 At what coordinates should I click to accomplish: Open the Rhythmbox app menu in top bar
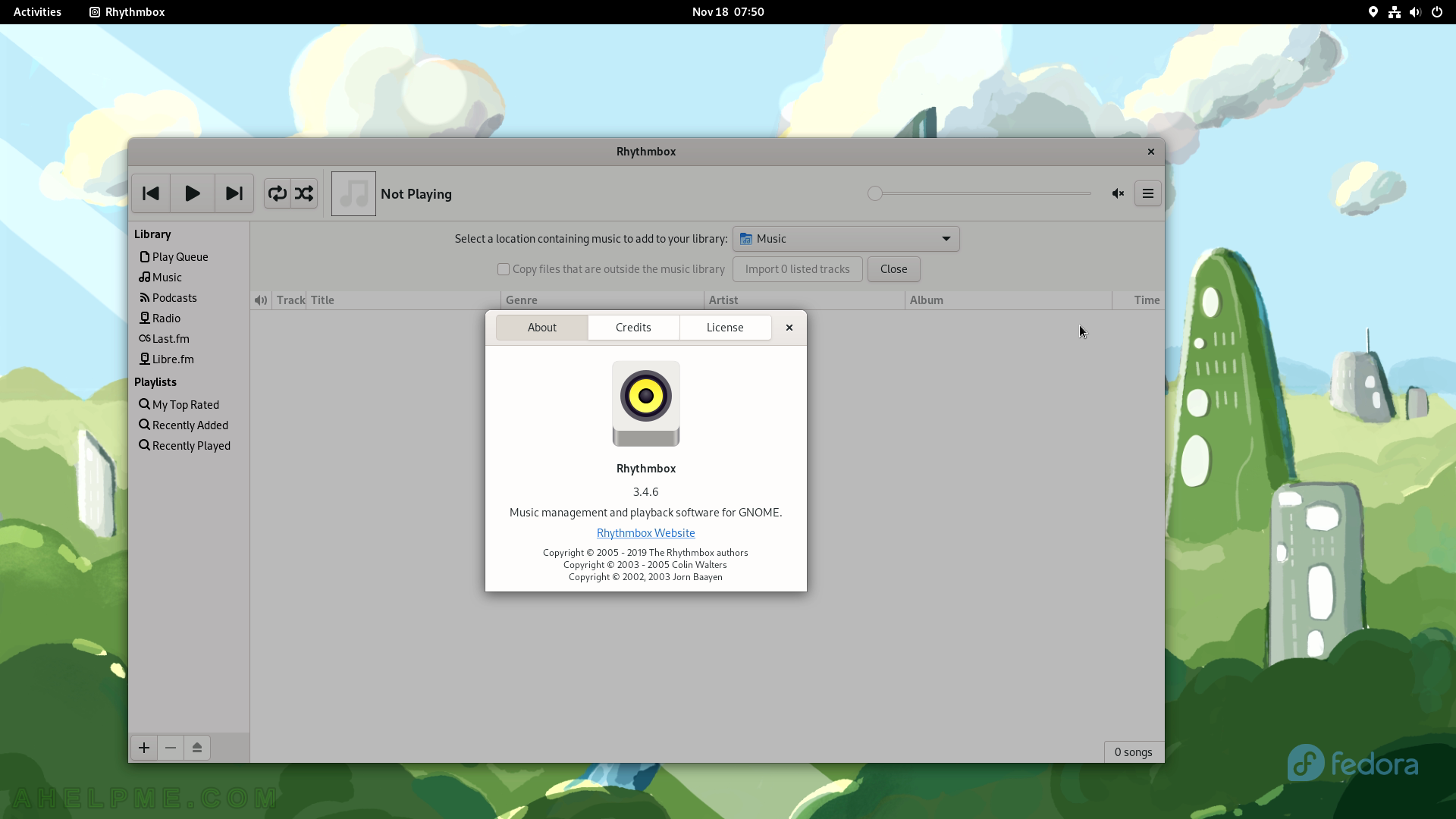point(127,12)
